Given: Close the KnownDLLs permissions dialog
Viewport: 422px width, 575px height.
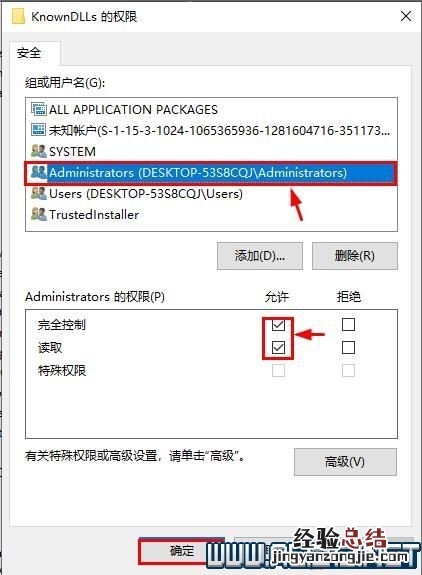Looking at the screenshot, I should click(406, 16).
